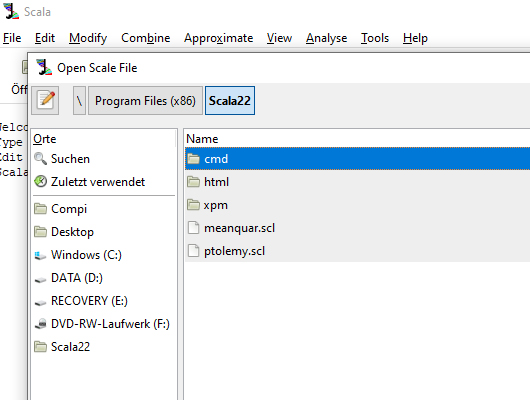Screen dimensions: 530x400
Task: Click the Scala app icon in main title bar
Action: (x=11, y=11)
